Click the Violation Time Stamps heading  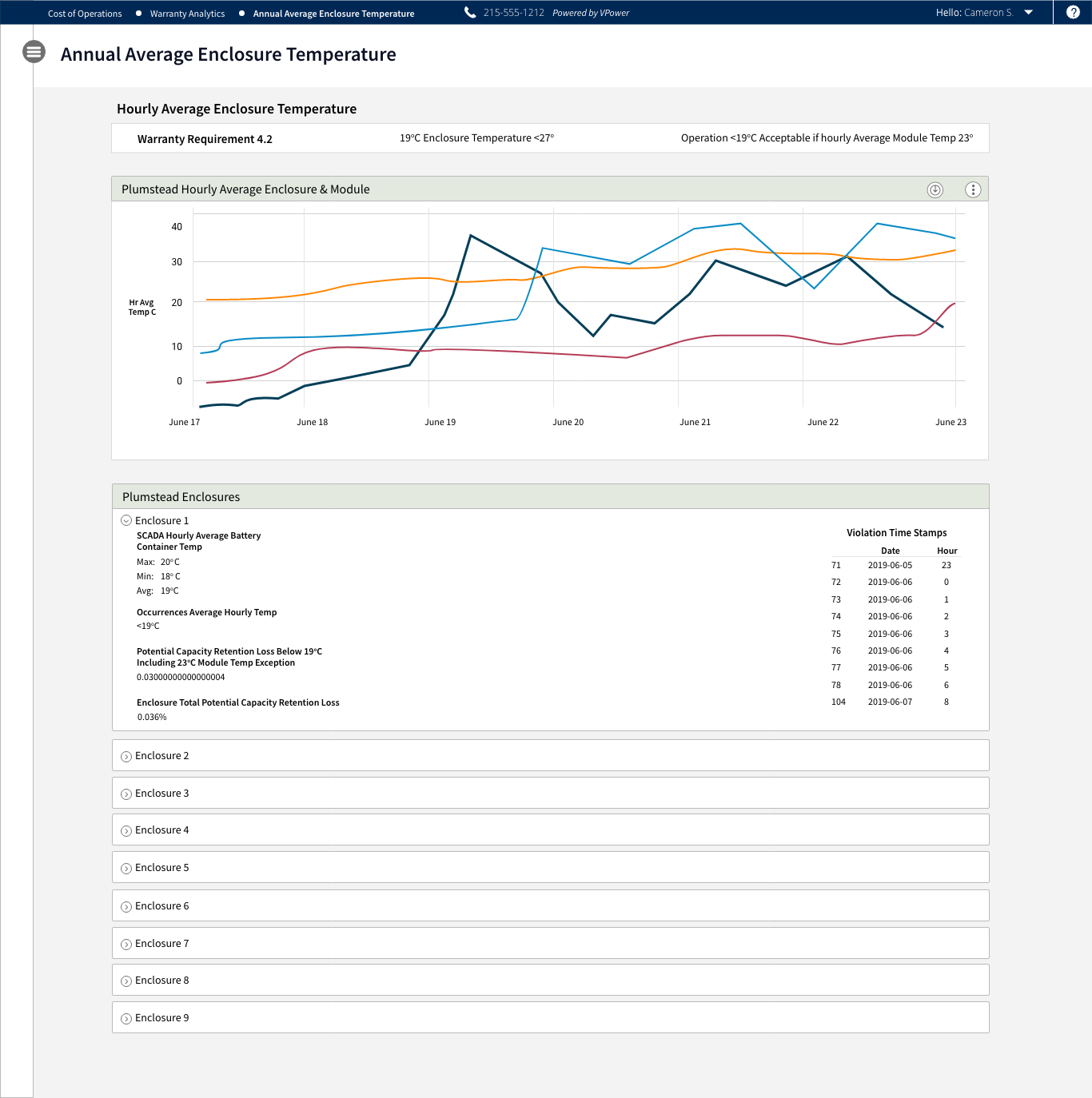[x=897, y=533]
